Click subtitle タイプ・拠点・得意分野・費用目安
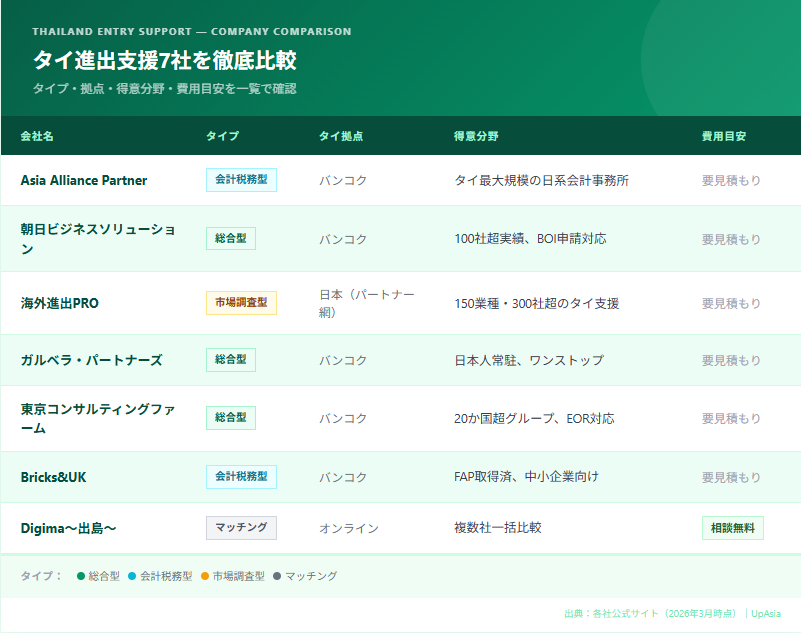801x633 pixels. point(164,88)
